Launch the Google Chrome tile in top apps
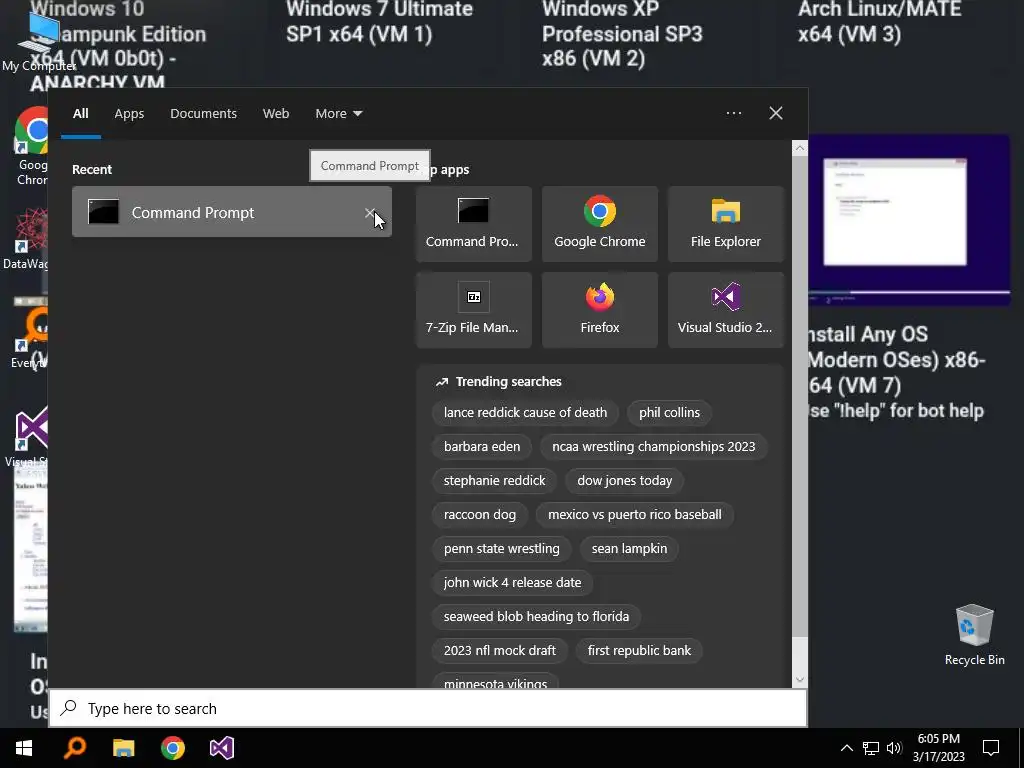 point(600,224)
